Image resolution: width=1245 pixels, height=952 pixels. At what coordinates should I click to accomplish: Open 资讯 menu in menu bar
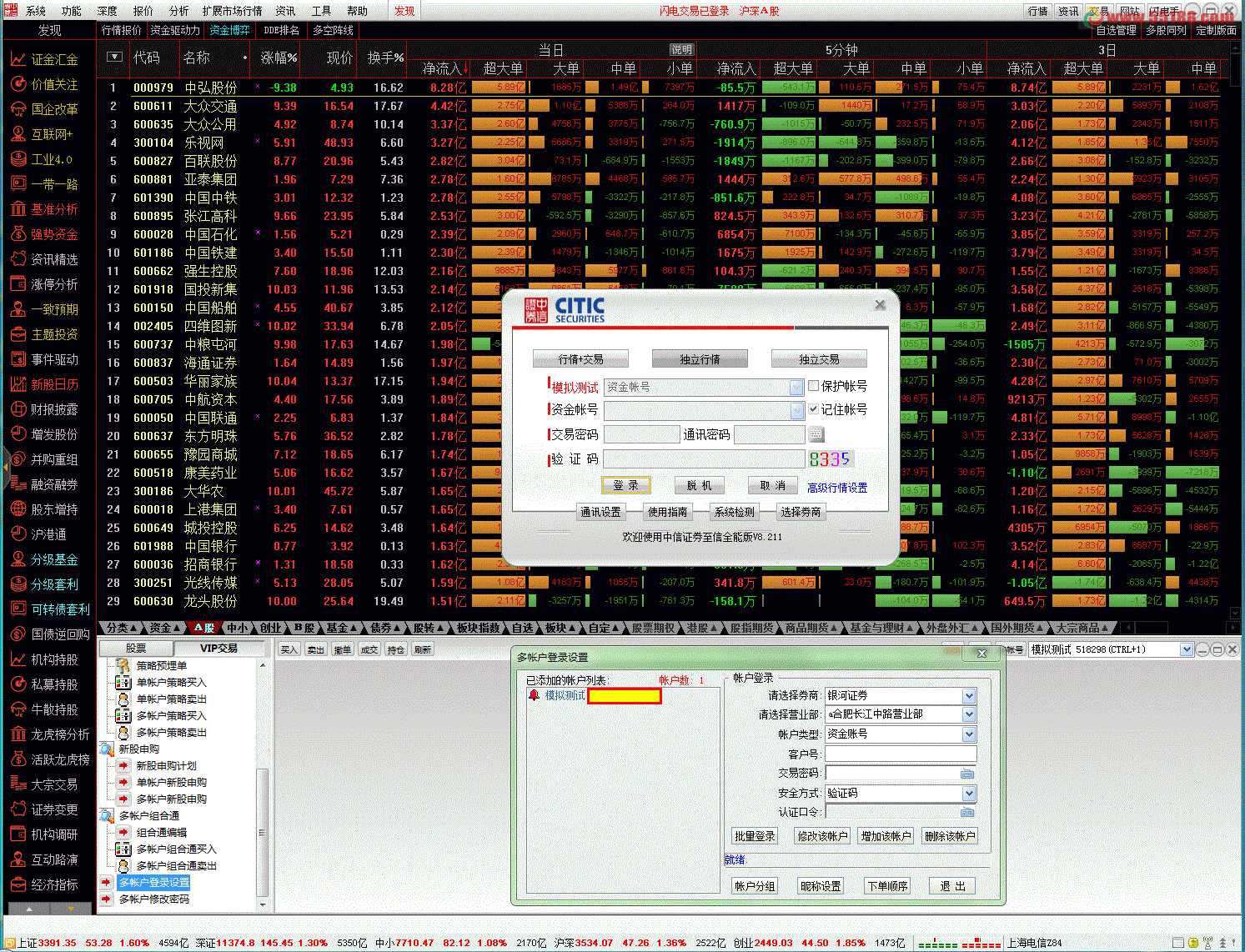[285, 11]
